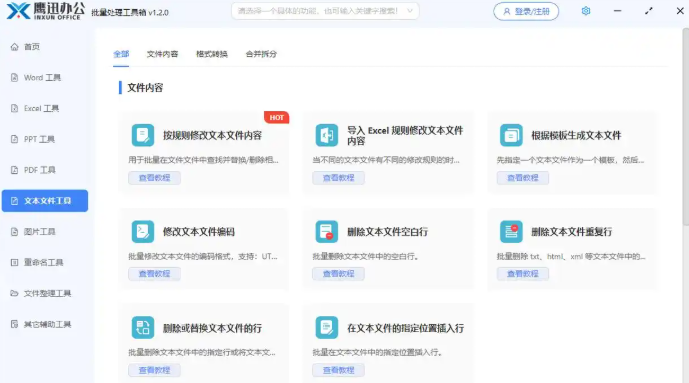Click 查看教程 under 删除文本文件重复行
Screen dimensions: 689x383
coord(522,274)
